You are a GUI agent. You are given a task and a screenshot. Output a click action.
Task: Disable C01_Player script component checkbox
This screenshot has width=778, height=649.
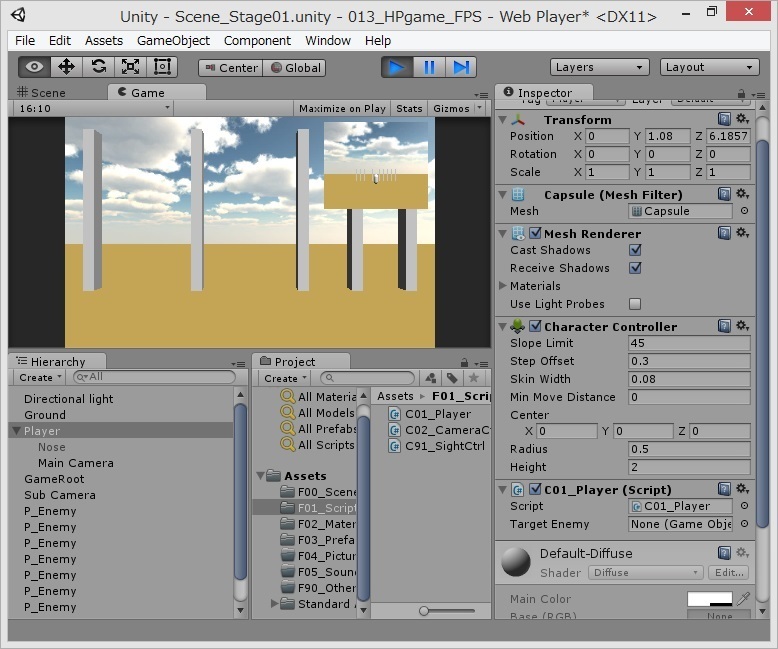535,489
